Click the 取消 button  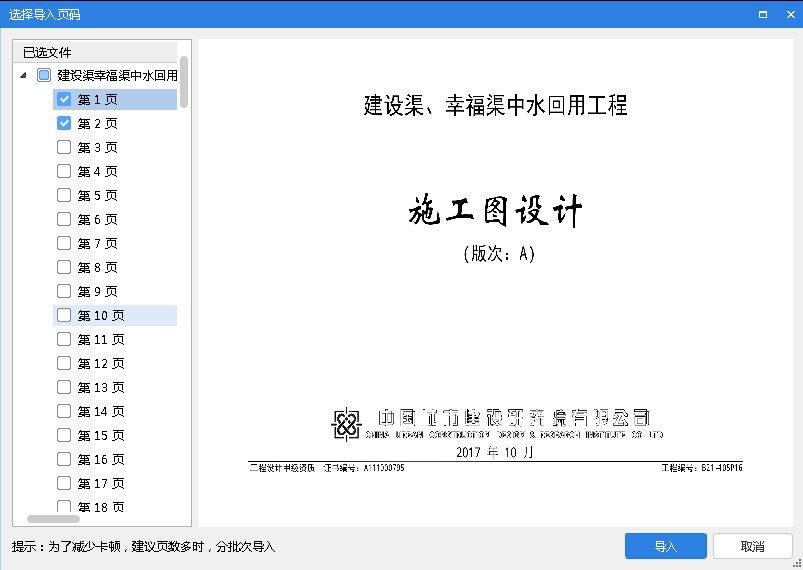pyautogui.click(x=752, y=546)
